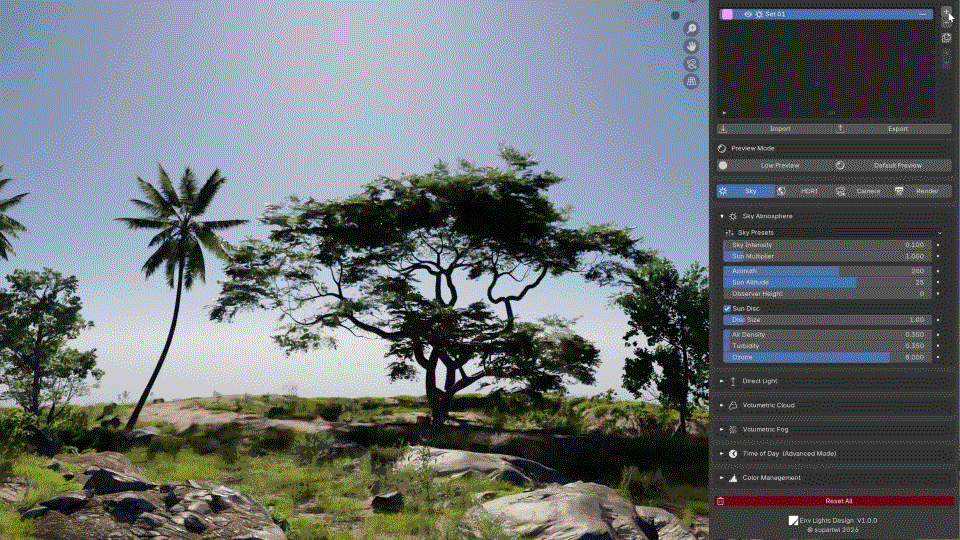Toggle keyframe dot next to Sun Multiplier
Viewport: 960px width, 540px height.
[x=938, y=257]
